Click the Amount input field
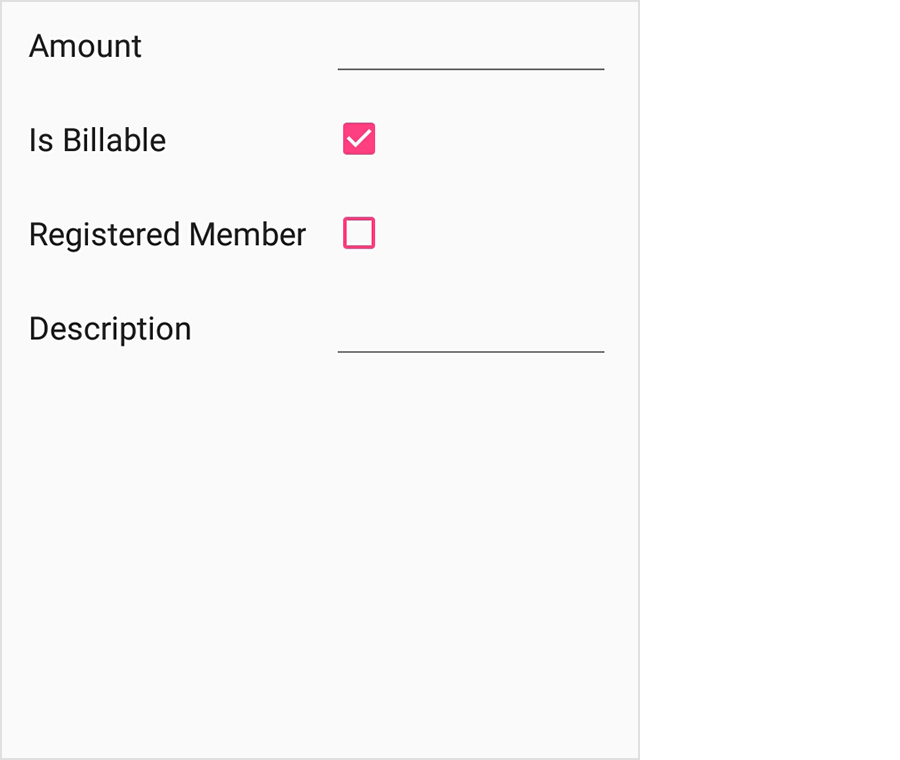 click(471, 50)
